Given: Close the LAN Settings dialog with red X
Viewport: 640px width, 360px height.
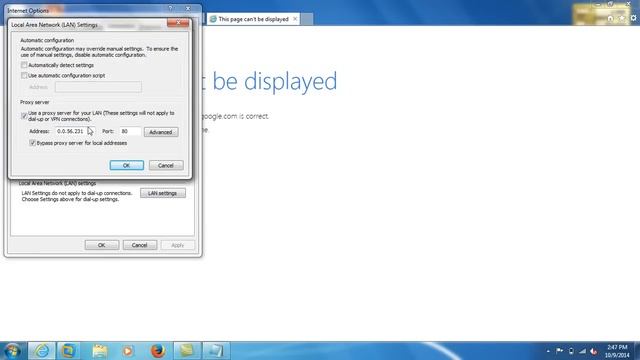Looking at the screenshot, I should click(x=178, y=23).
